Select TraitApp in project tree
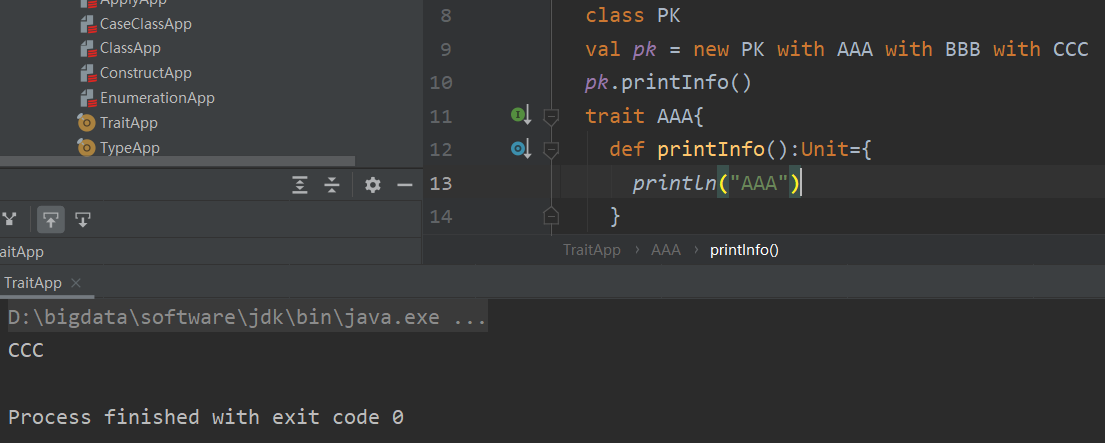This screenshot has width=1105, height=443. click(x=129, y=123)
